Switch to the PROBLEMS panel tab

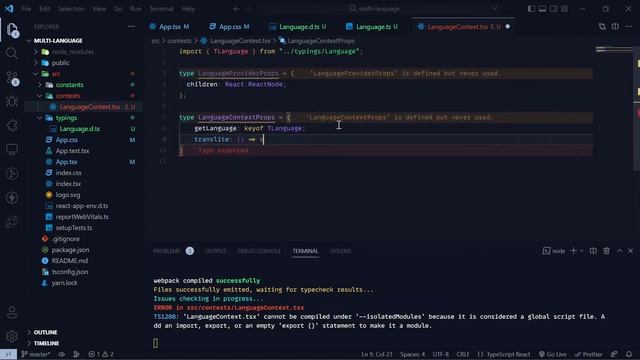pos(173,251)
